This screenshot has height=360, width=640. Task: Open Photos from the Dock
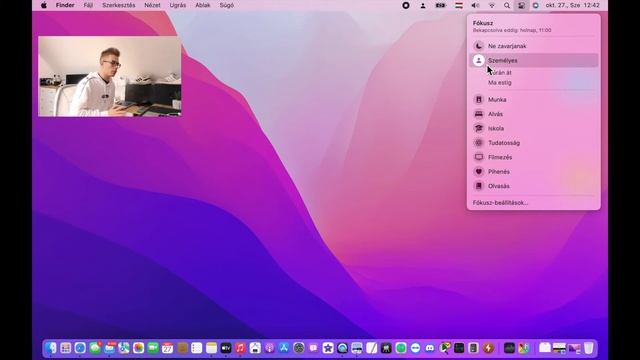point(138,348)
